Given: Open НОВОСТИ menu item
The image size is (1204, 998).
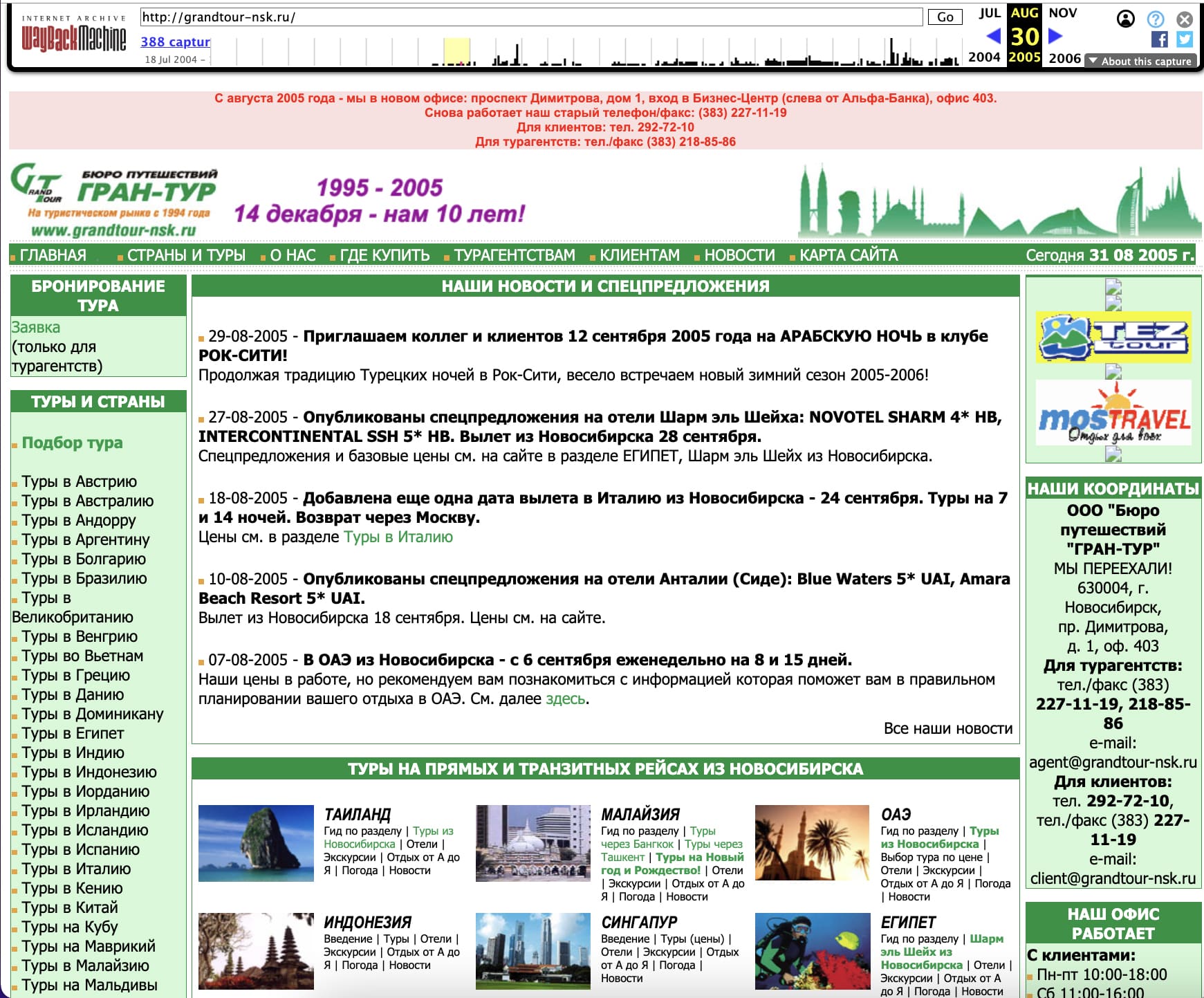Looking at the screenshot, I should point(739,255).
